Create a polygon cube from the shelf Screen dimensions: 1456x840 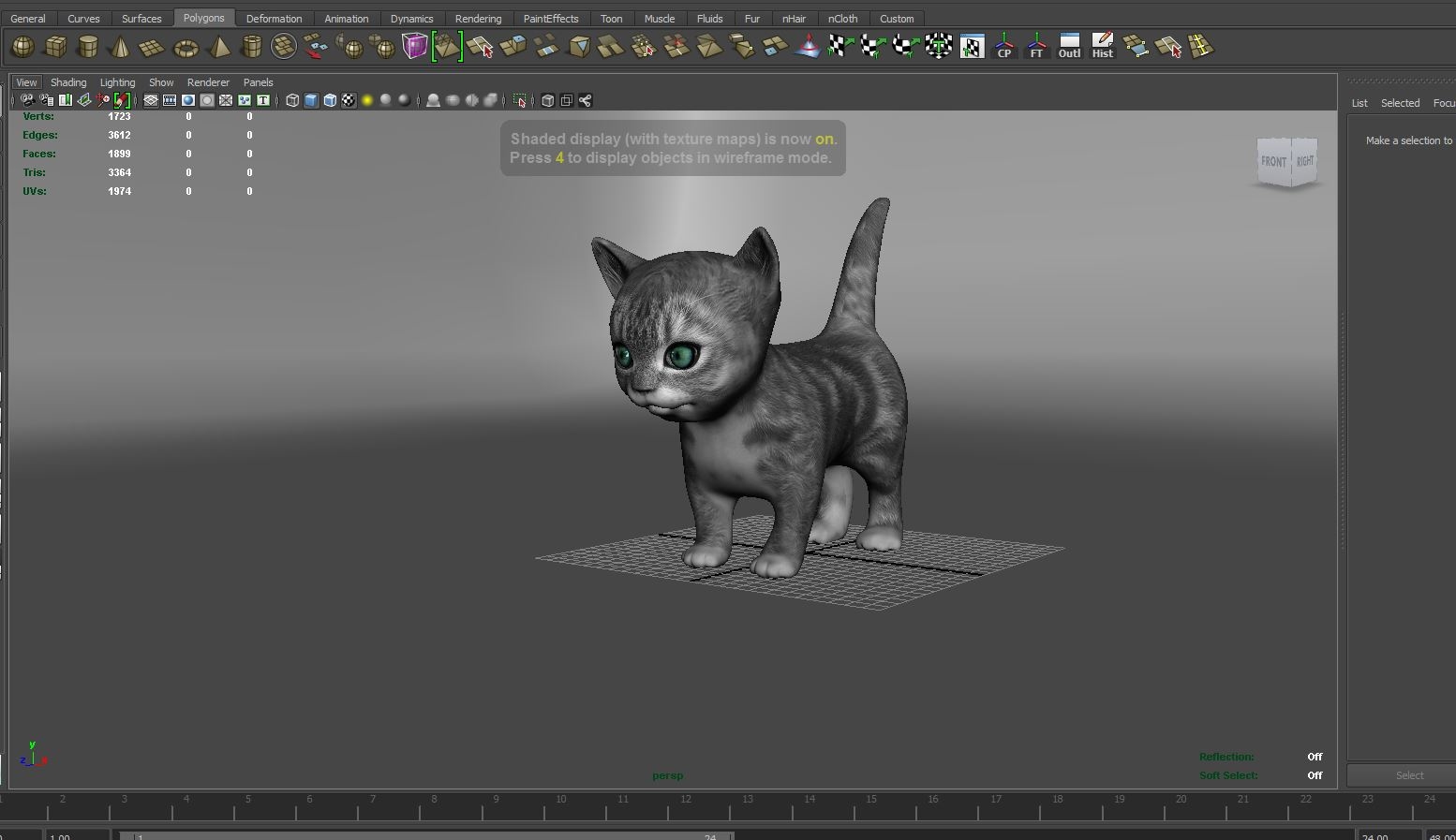point(55,46)
